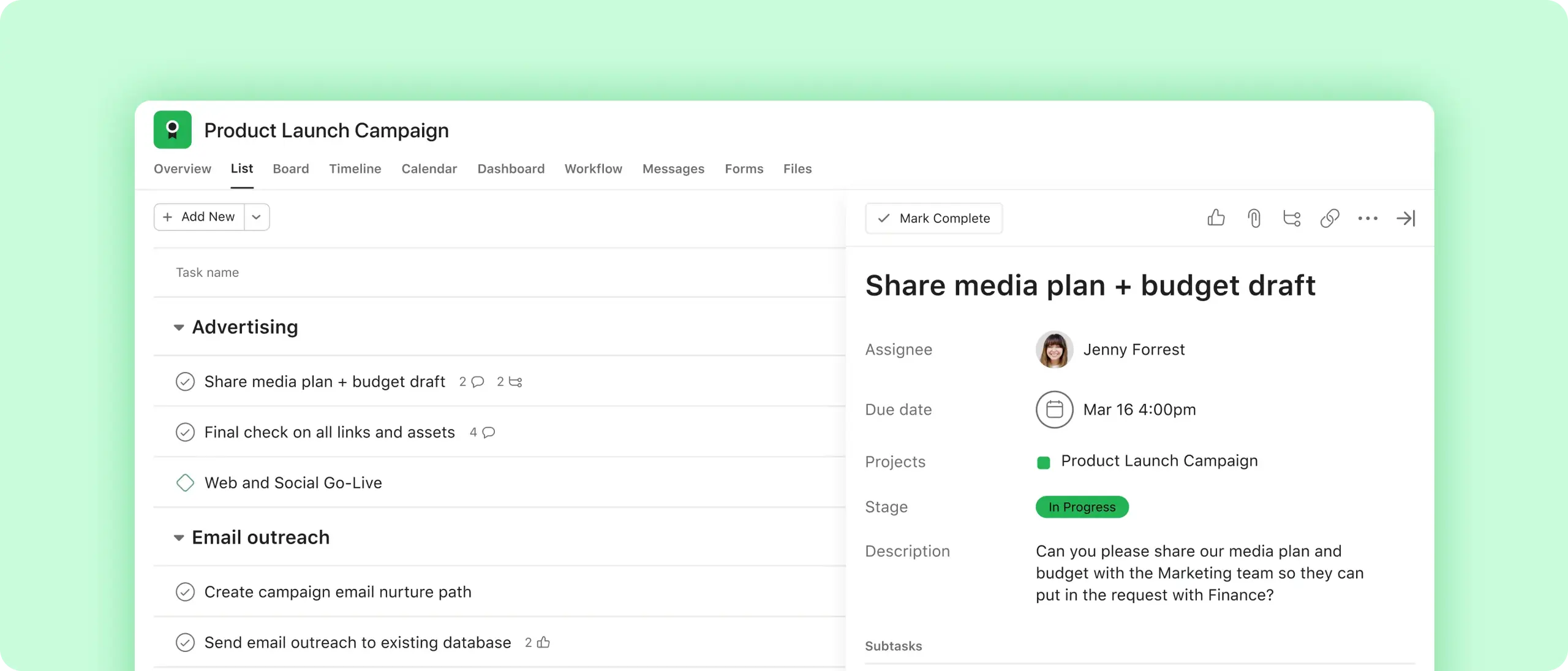The height and width of the screenshot is (671, 1568).
Task: Complete Send email outreach to existing database
Action: (185, 642)
